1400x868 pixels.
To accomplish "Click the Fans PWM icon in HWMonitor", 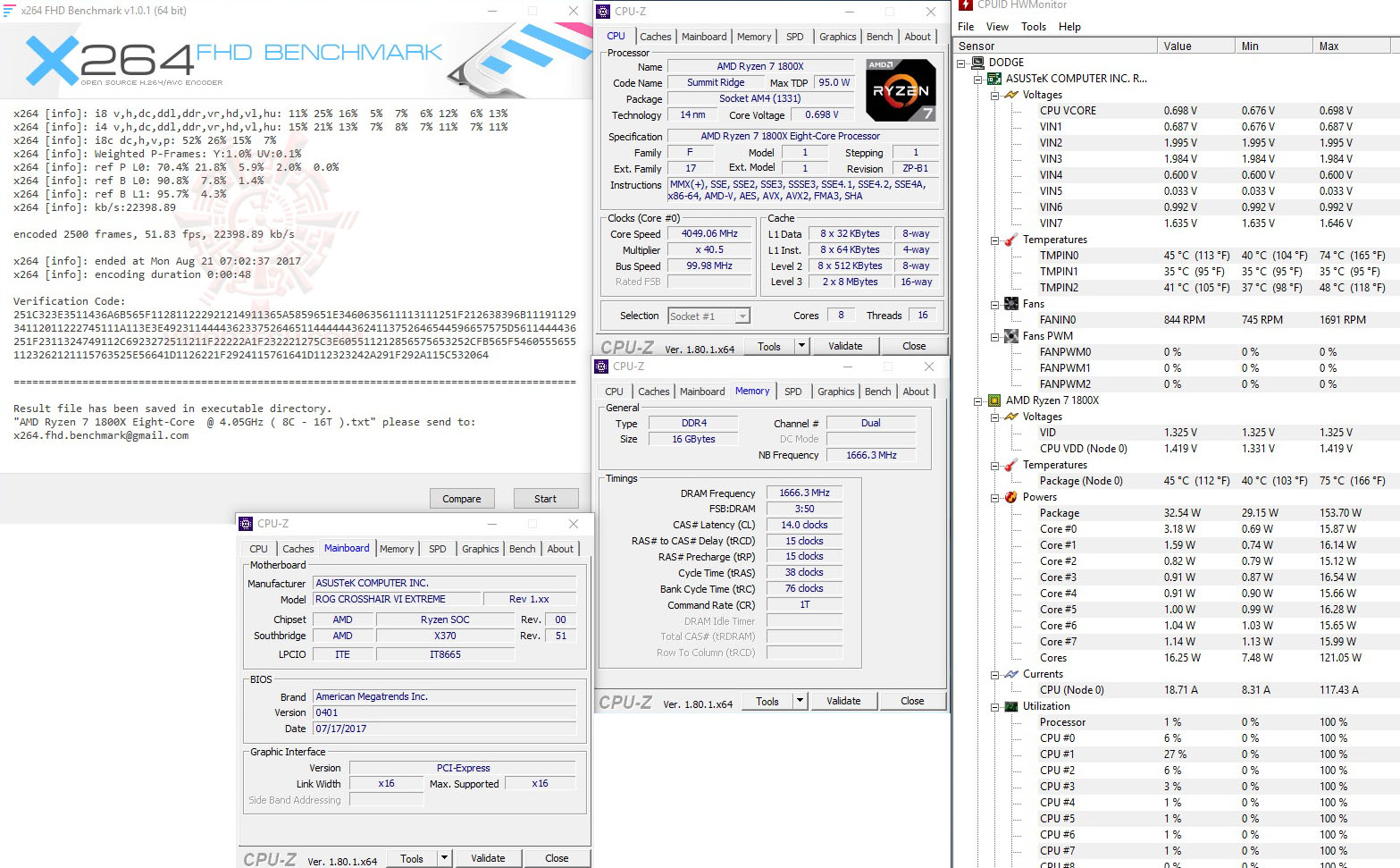I will pos(1010,335).
